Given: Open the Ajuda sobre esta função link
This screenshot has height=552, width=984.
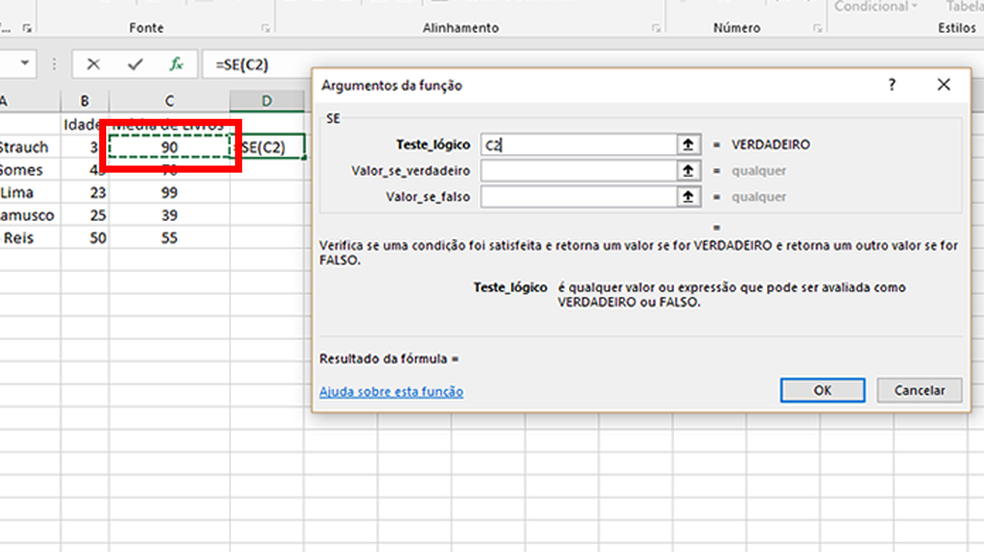Looking at the screenshot, I should (391, 392).
